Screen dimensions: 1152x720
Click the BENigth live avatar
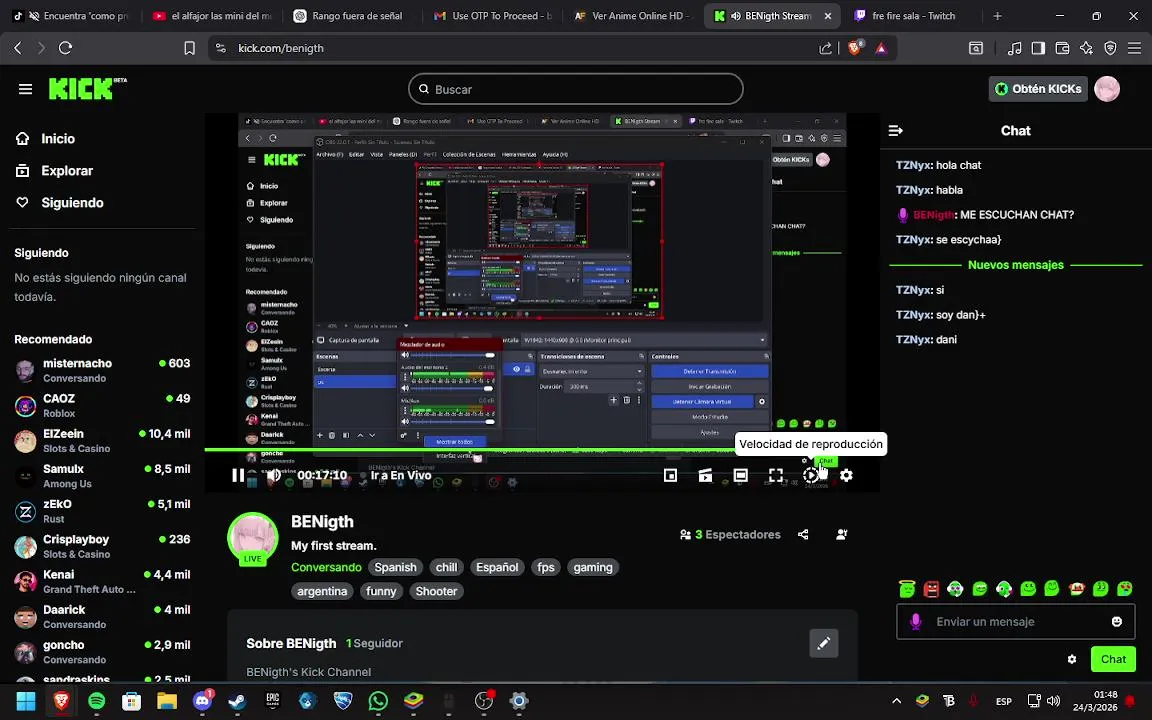(253, 539)
